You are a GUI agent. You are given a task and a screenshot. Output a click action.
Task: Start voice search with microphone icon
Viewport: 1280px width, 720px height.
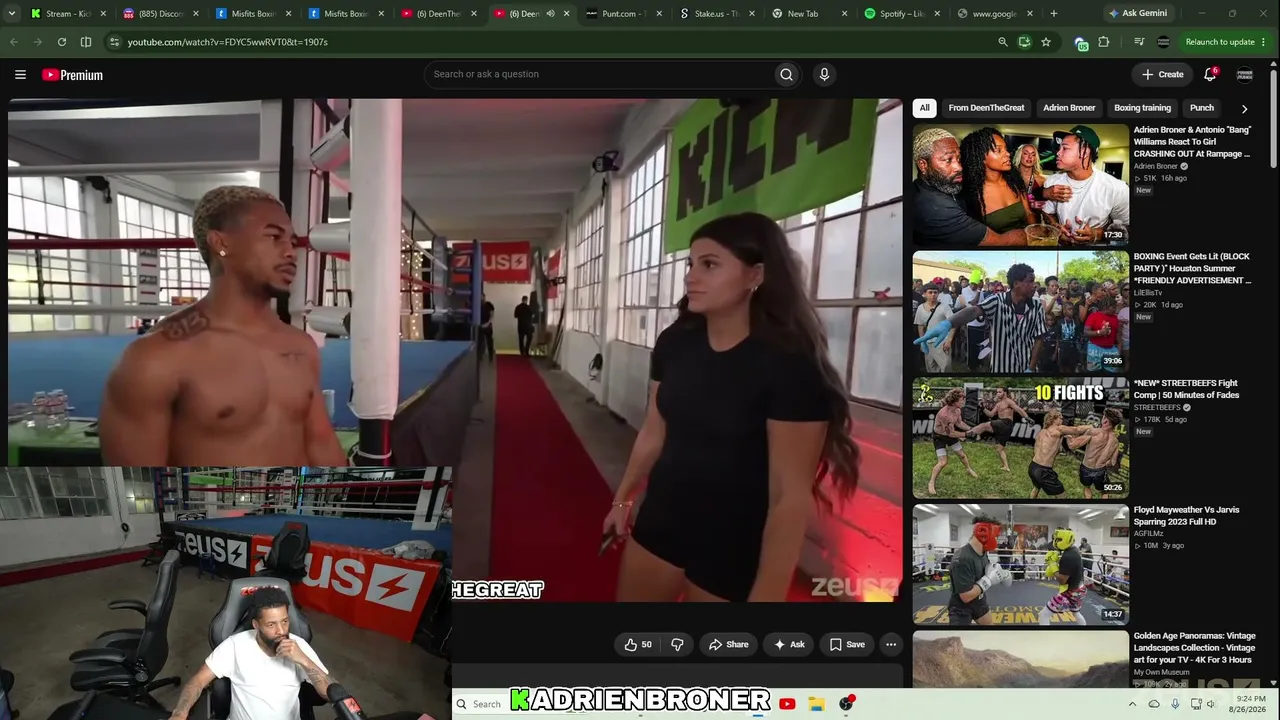click(x=824, y=74)
